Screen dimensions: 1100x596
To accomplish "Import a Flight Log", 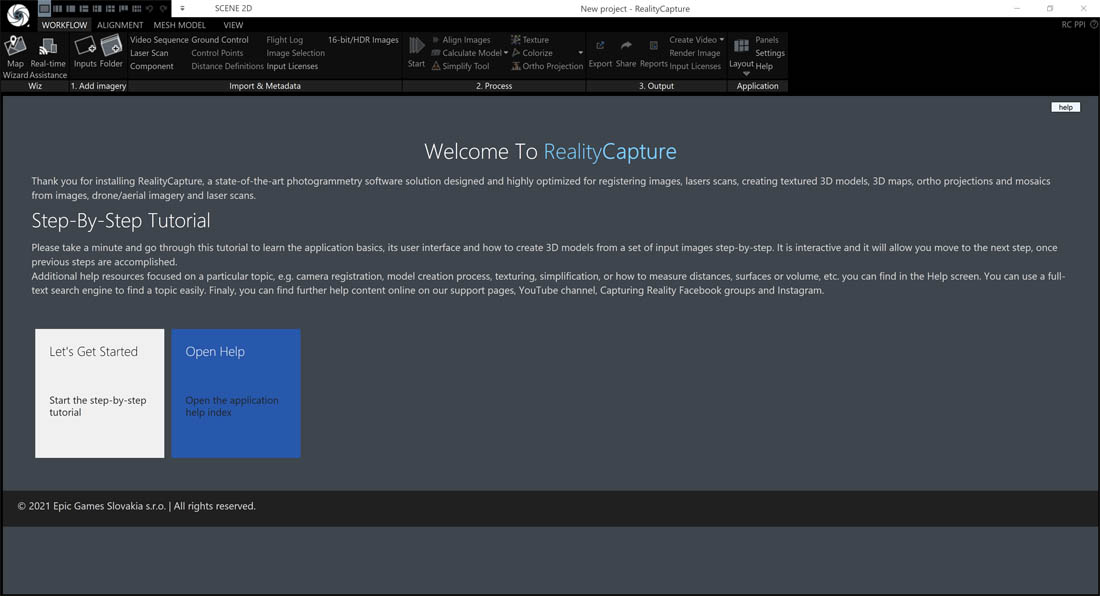I will (285, 40).
